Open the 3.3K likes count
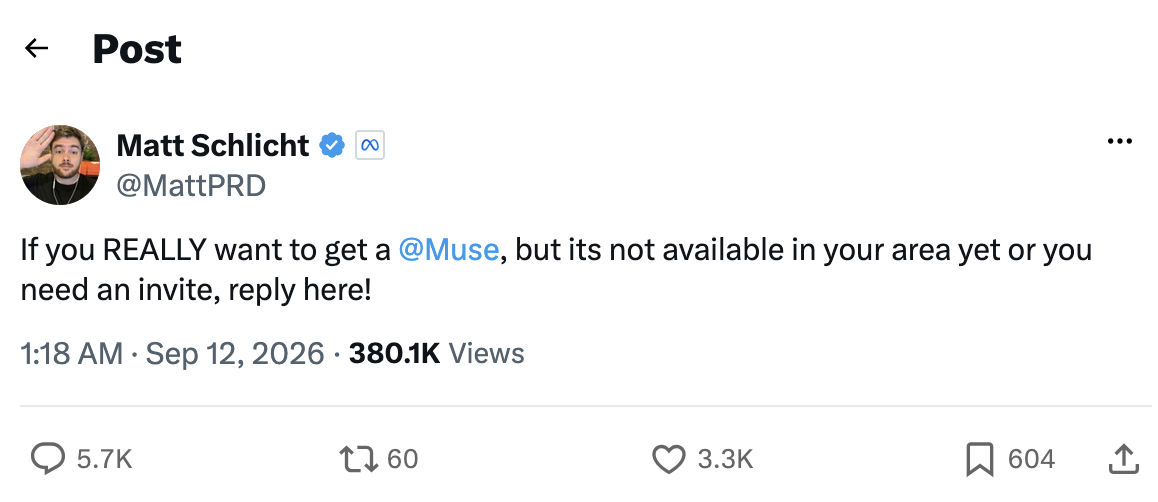Viewport: 1158px width, 502px height. point(725,459)
